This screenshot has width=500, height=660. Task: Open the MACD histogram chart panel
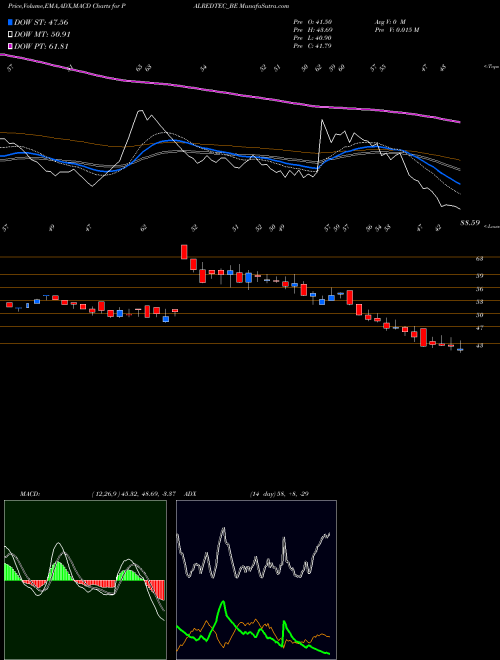(x=85, y=580)
